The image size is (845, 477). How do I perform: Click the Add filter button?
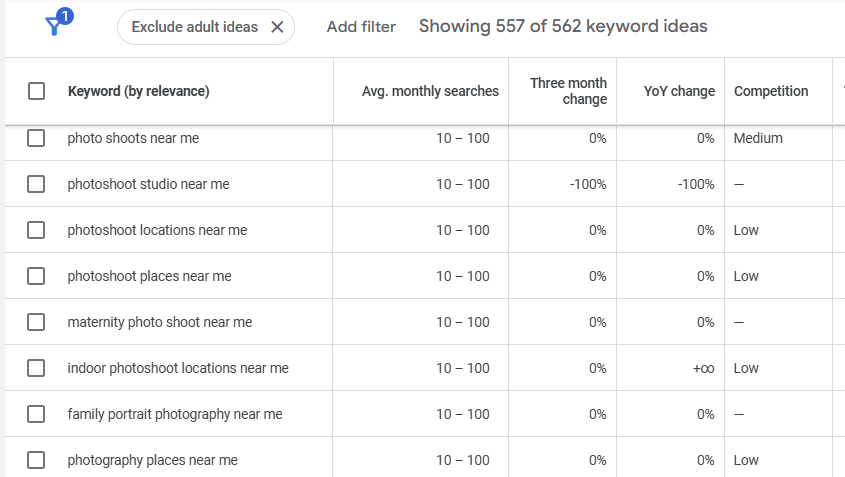point(361,27)
